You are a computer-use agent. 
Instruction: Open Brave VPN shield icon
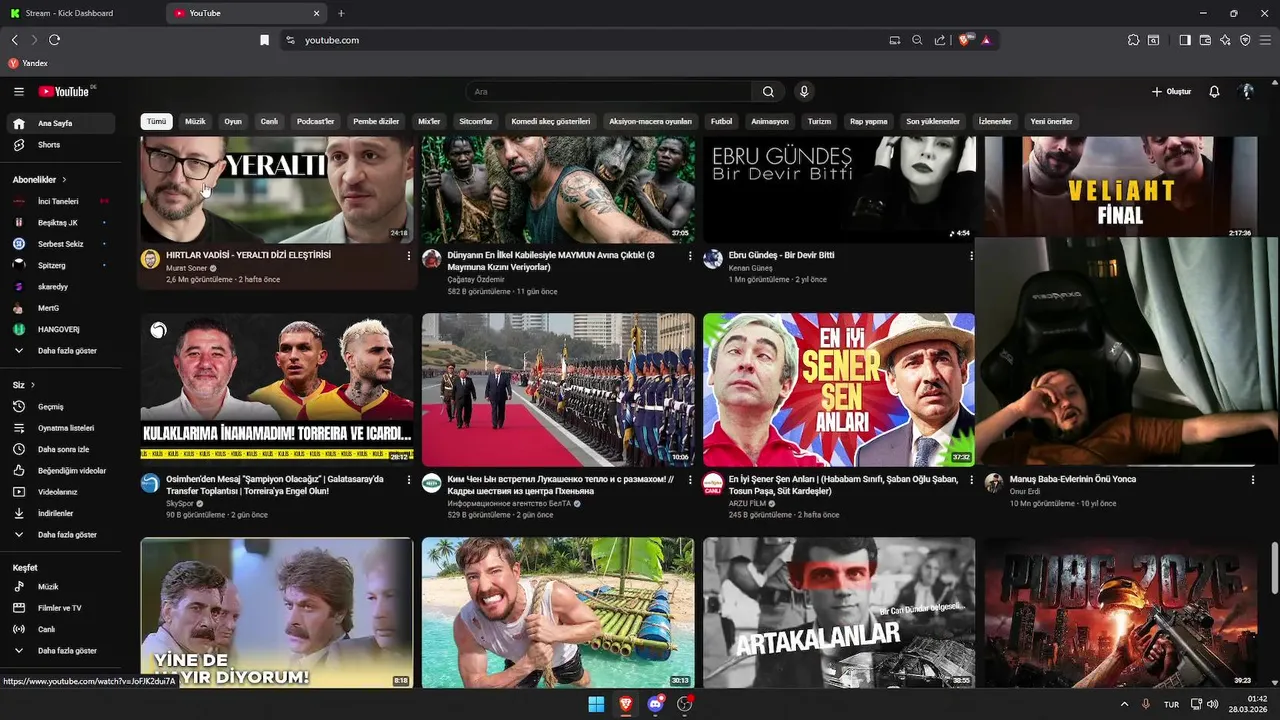click(1245, 40)
